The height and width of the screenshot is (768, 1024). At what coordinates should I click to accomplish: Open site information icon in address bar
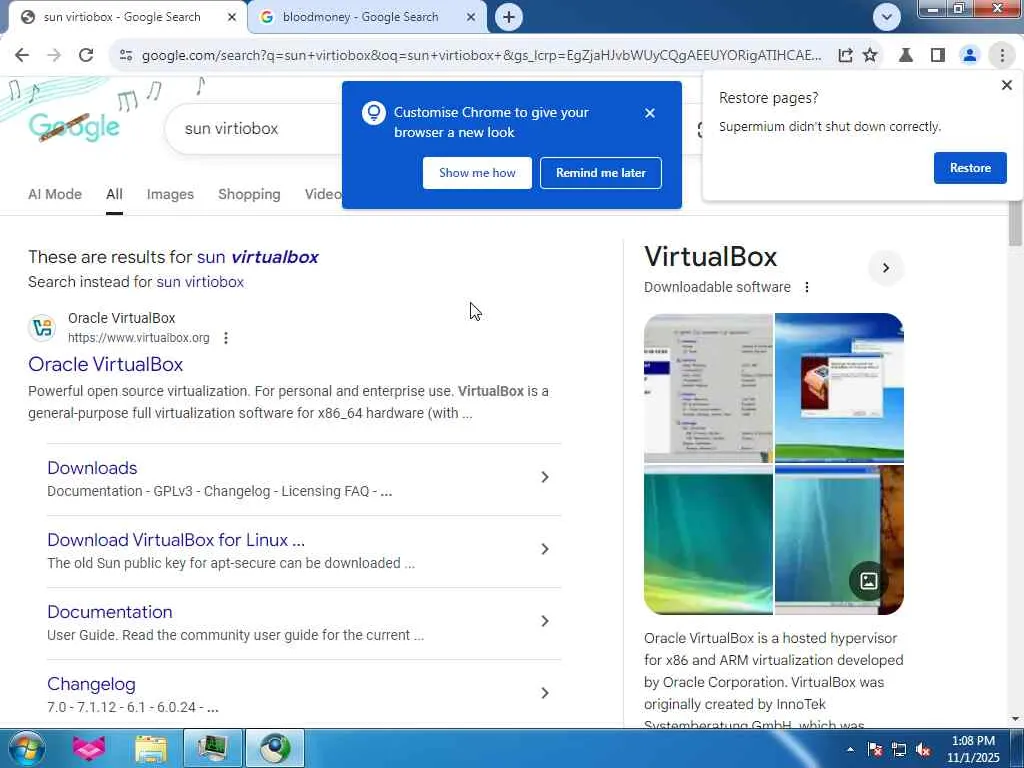126,56
